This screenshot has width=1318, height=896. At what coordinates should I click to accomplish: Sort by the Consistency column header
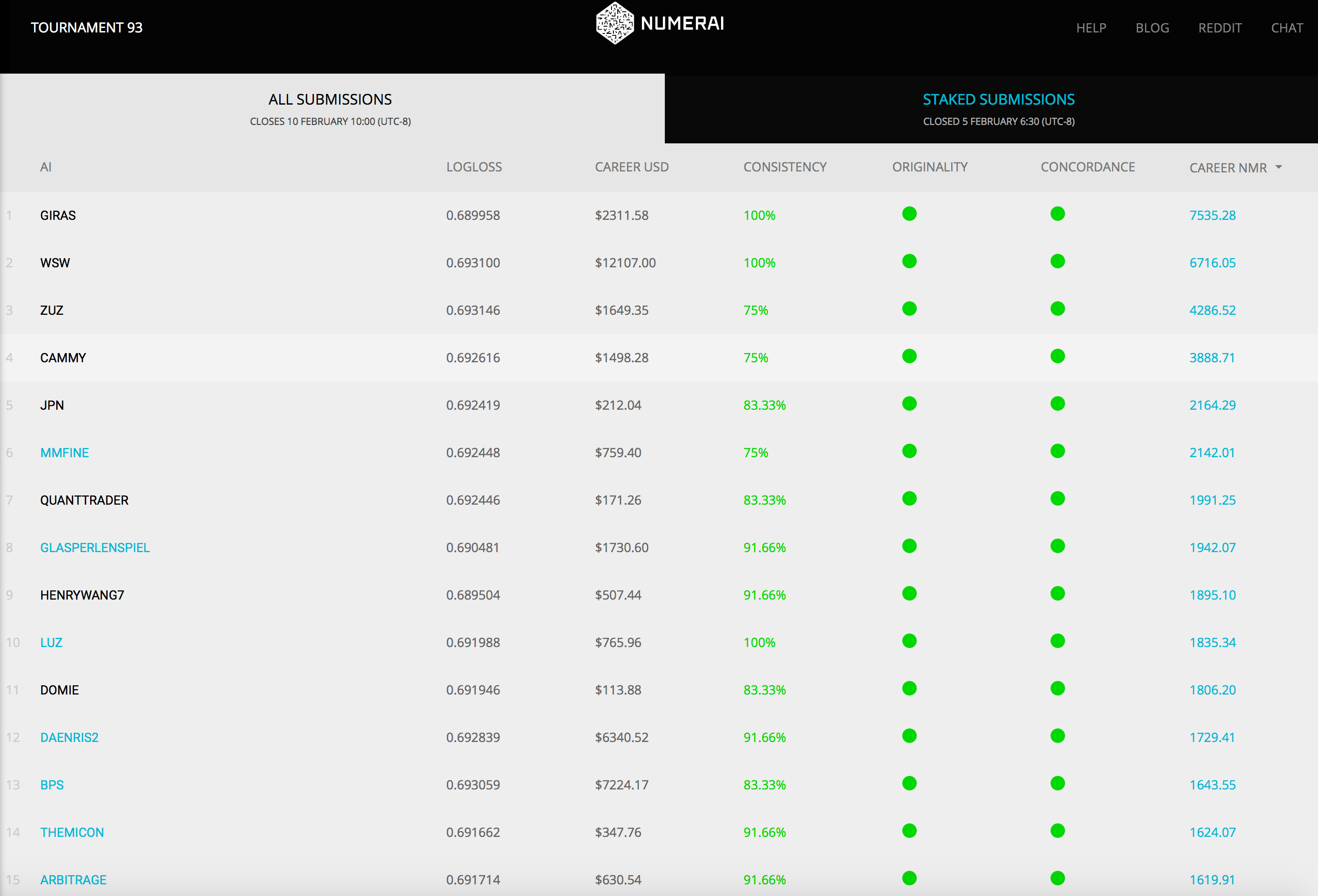point(785,167)
